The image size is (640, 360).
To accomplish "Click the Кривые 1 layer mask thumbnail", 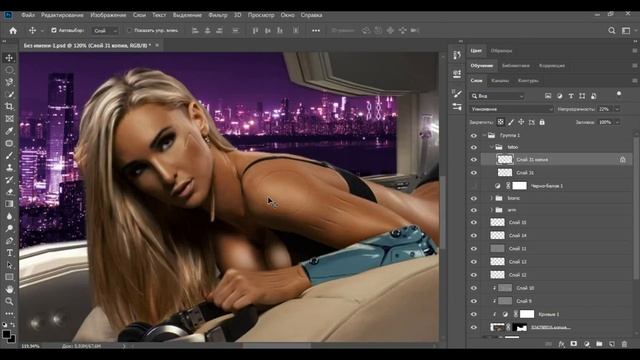I will pyautogui.click(x=527, y=314).
